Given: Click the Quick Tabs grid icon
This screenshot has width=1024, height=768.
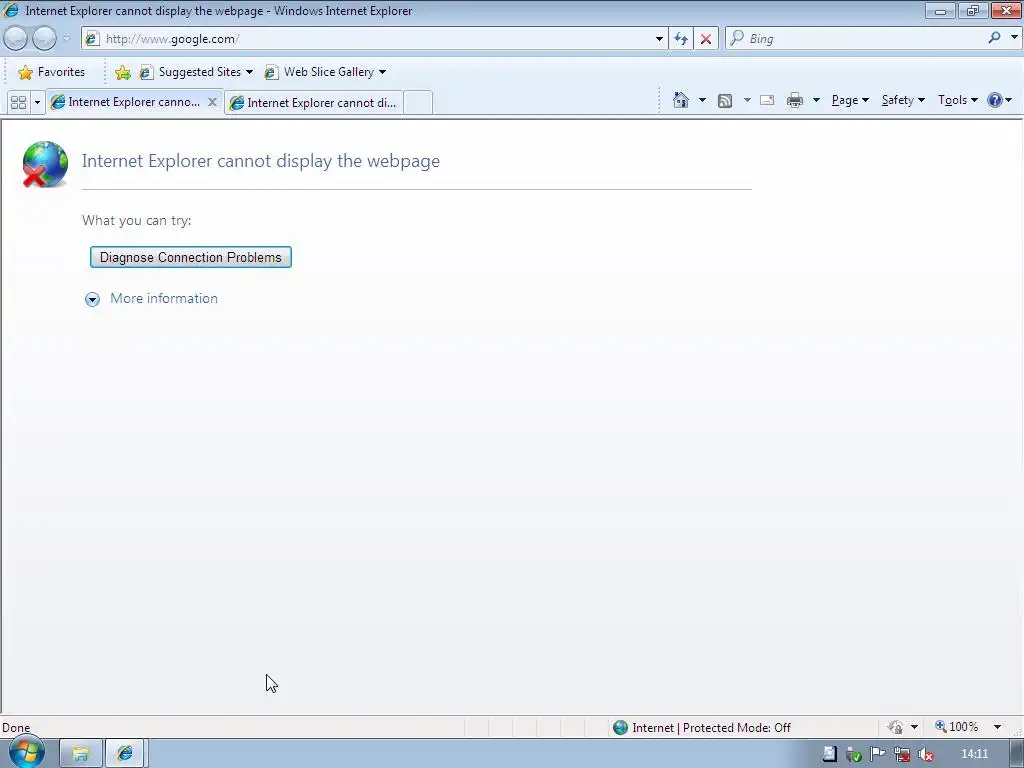Looking at the screenshot, I should pos(18,102).
